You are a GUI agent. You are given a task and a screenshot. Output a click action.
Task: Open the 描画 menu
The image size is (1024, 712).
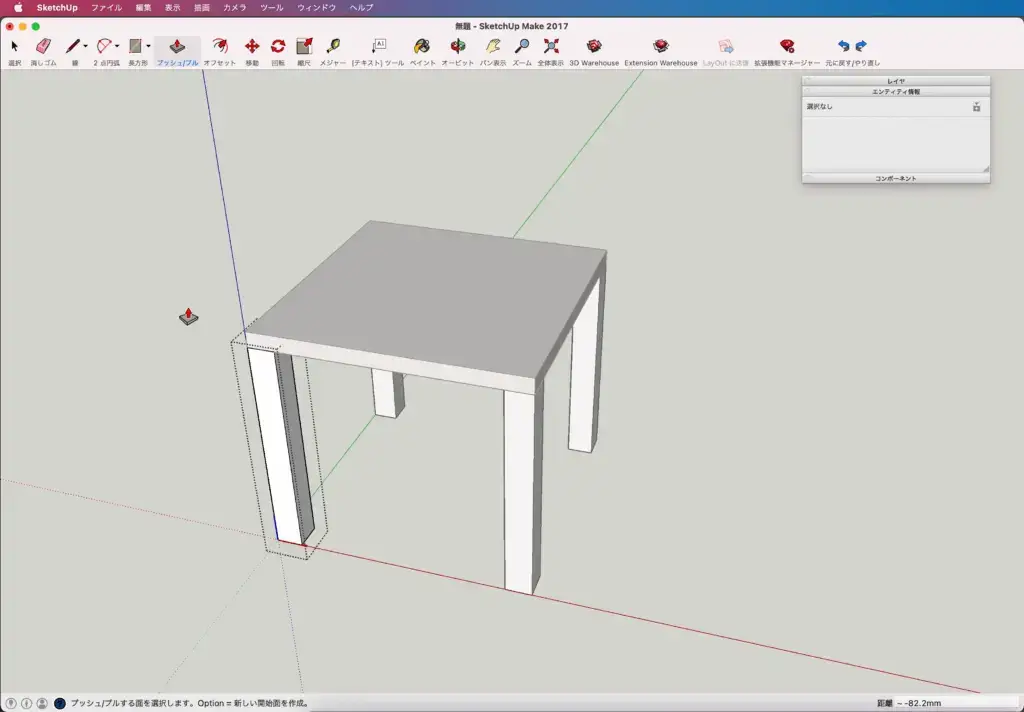point(202,8)
